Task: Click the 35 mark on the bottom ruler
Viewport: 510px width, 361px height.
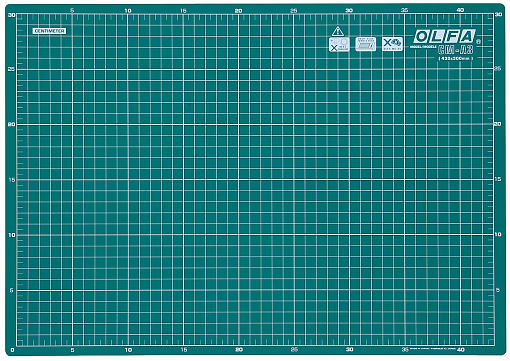Action: [x=405, y=349]
